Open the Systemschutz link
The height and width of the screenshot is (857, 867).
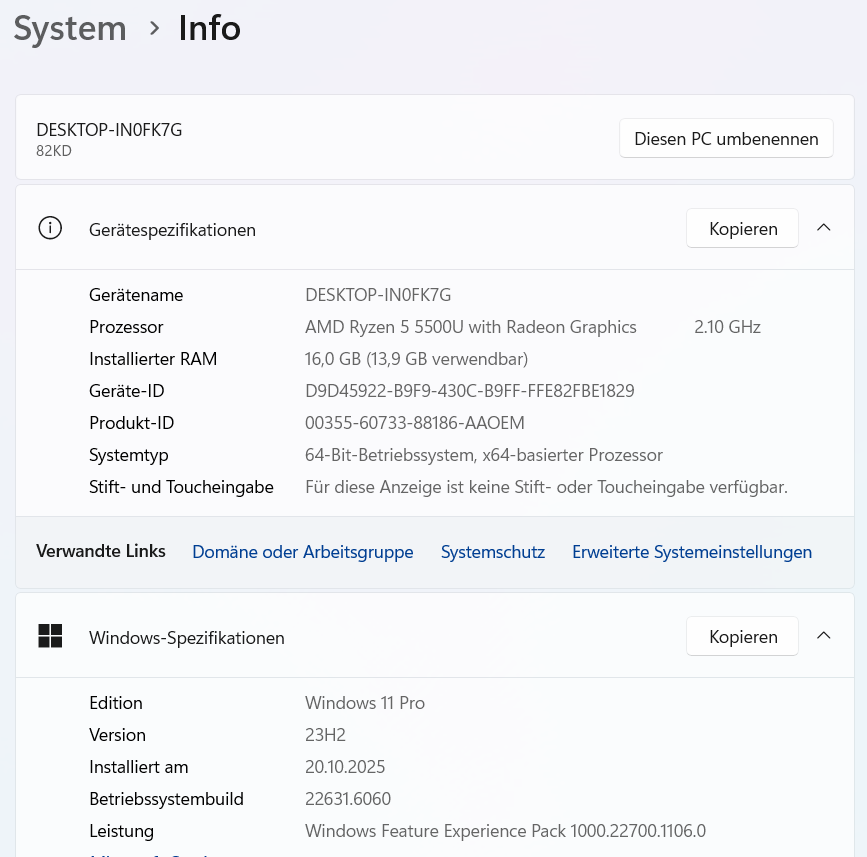(x=493, y=552)
